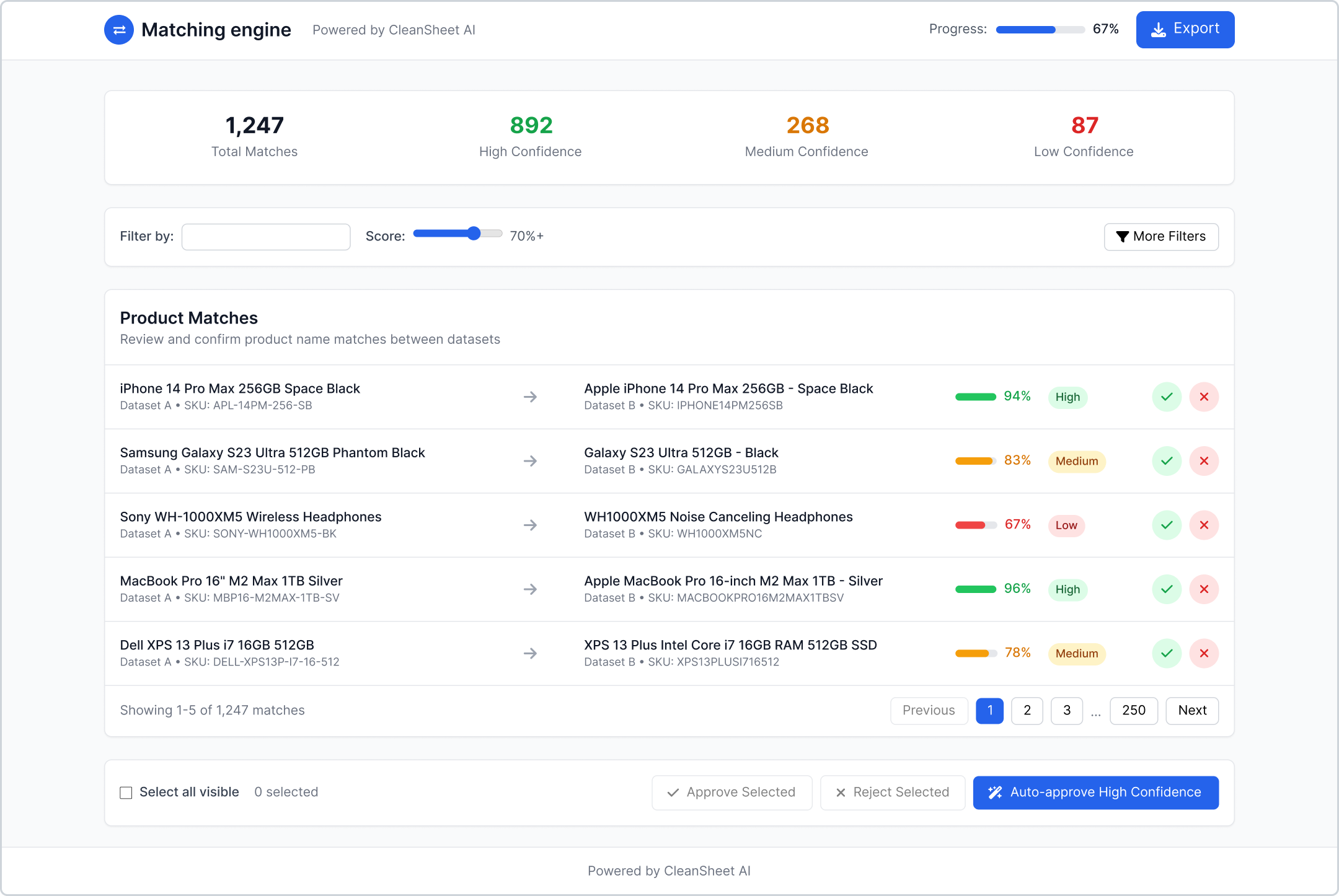
Task: Click the Matching engine swap-arrows logo icon
Action: click(119, 30)
